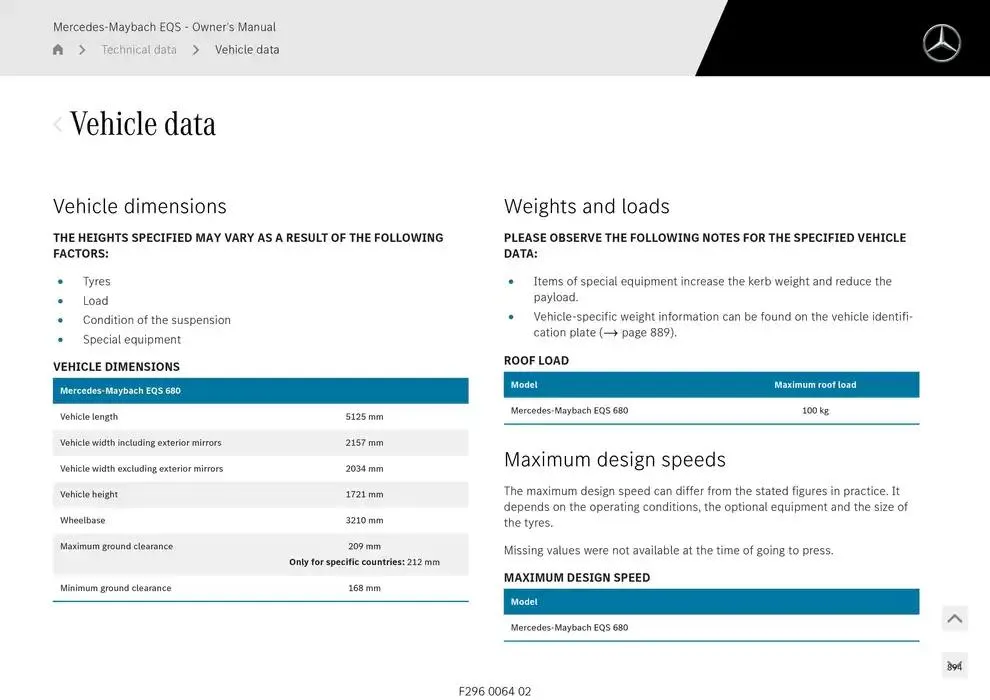Click the document number F296 0064 02
This screenshot has width=990, height=700.
[x=495, y=691]
